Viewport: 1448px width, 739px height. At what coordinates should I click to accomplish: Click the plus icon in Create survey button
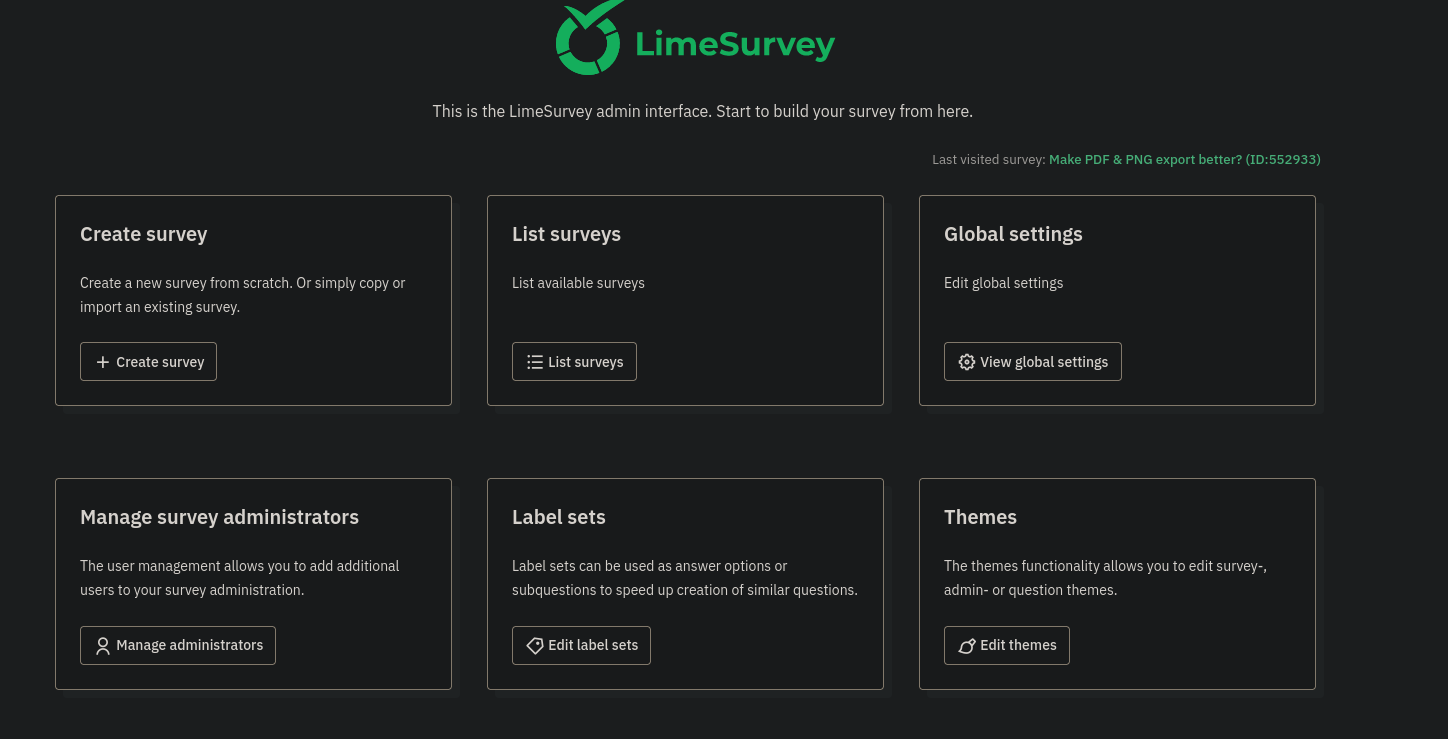tap(102, 362)
